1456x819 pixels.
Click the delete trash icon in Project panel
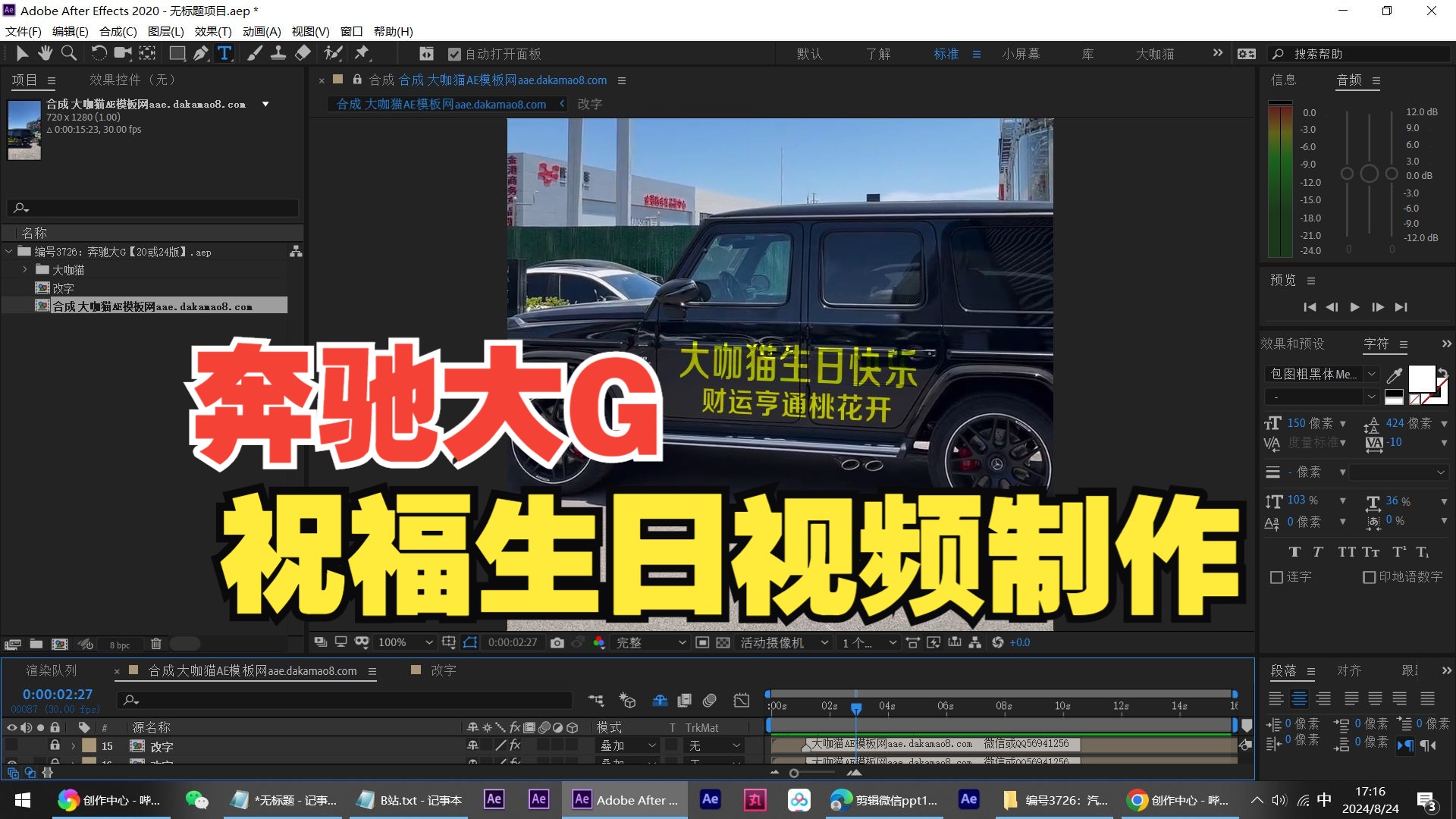click(155, 644)
